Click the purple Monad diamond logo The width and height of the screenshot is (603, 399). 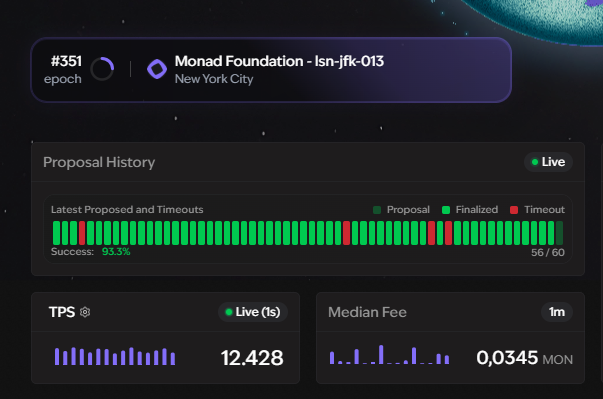pyautogui.click(x=157, y=69)
